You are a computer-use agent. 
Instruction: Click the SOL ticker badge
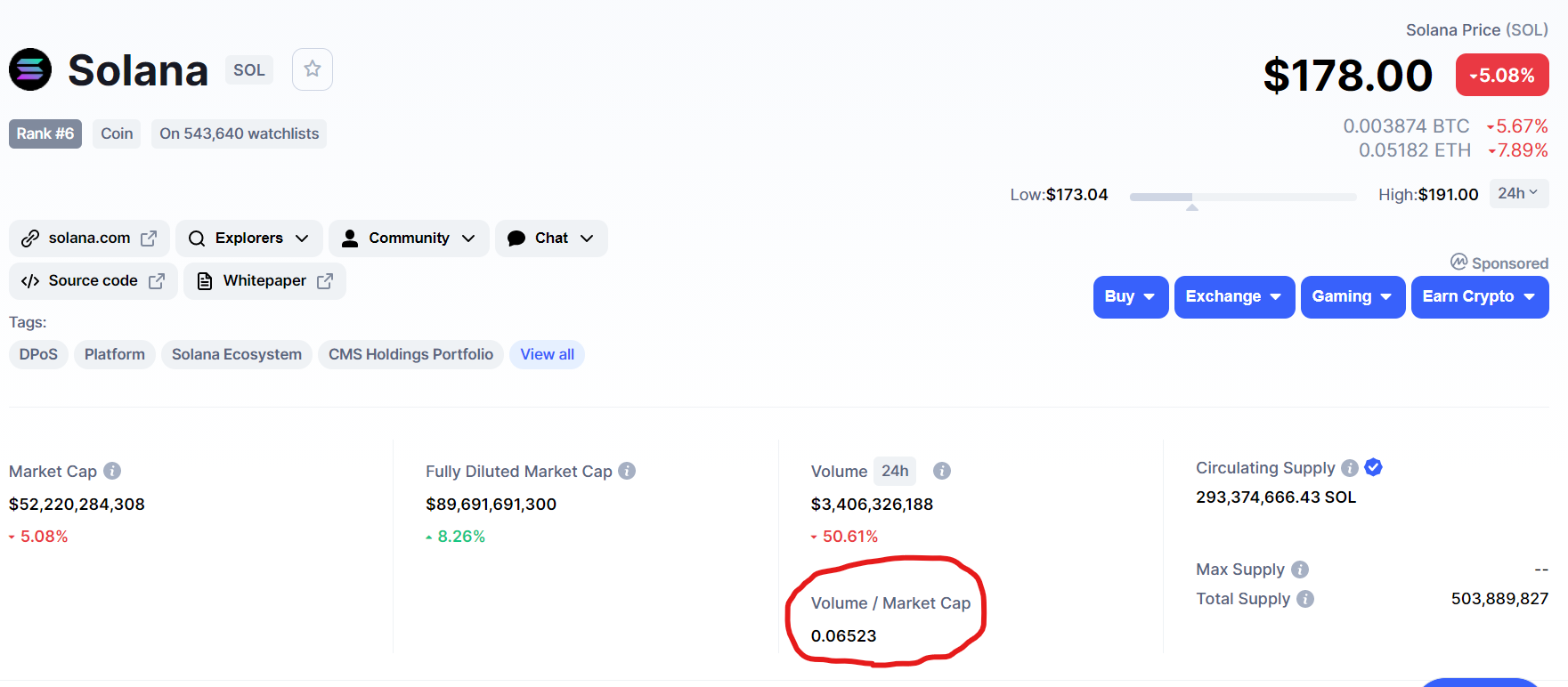(x=249, y=70)
